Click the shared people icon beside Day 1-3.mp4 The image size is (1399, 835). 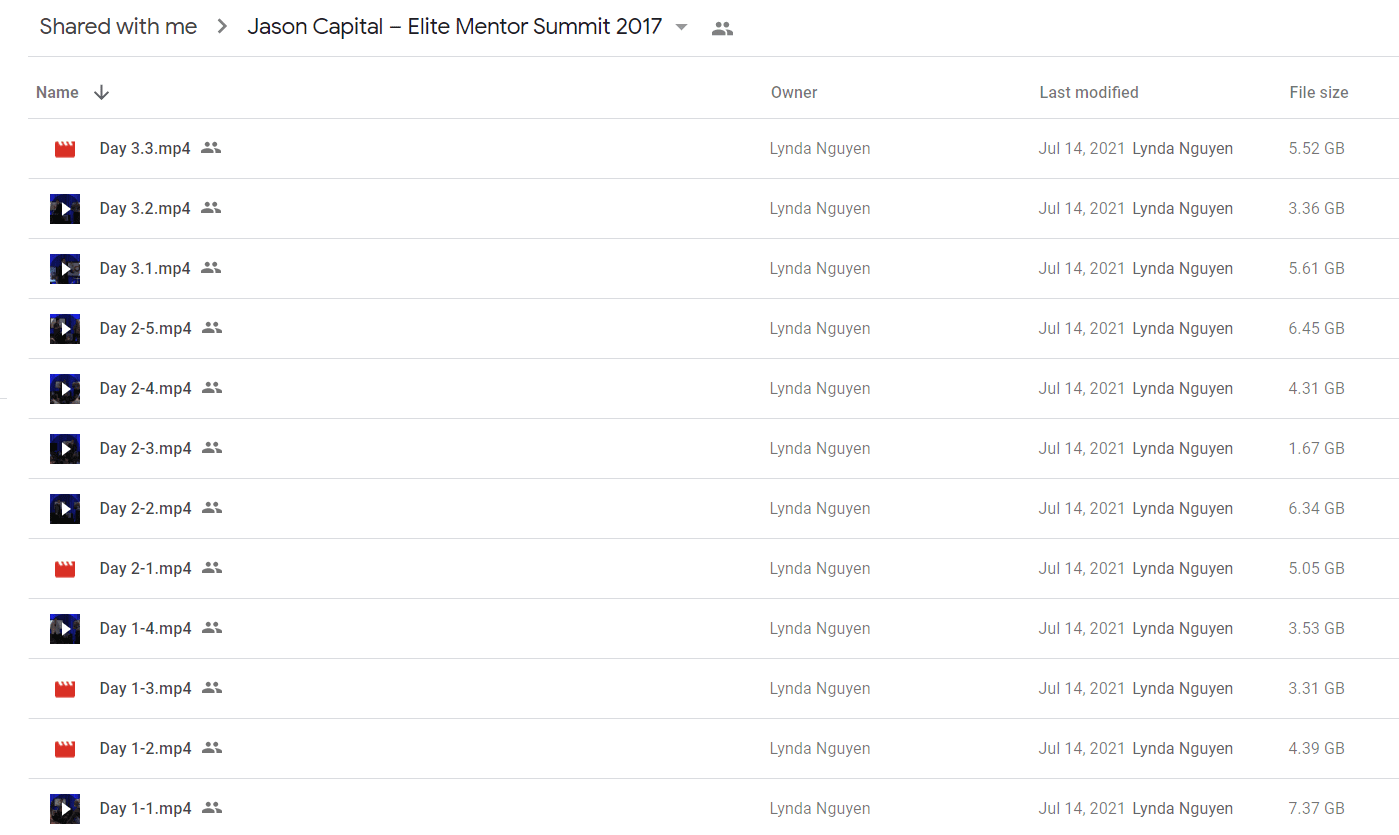point(211,688)
